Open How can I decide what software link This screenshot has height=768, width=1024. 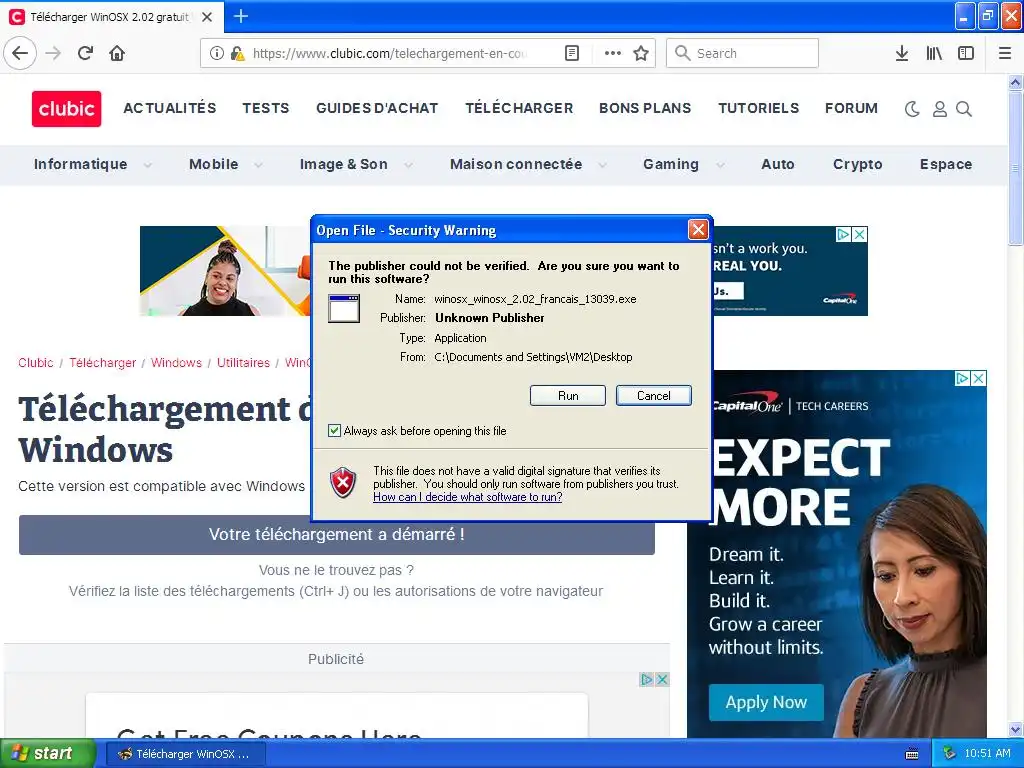[x=468, y=497]
